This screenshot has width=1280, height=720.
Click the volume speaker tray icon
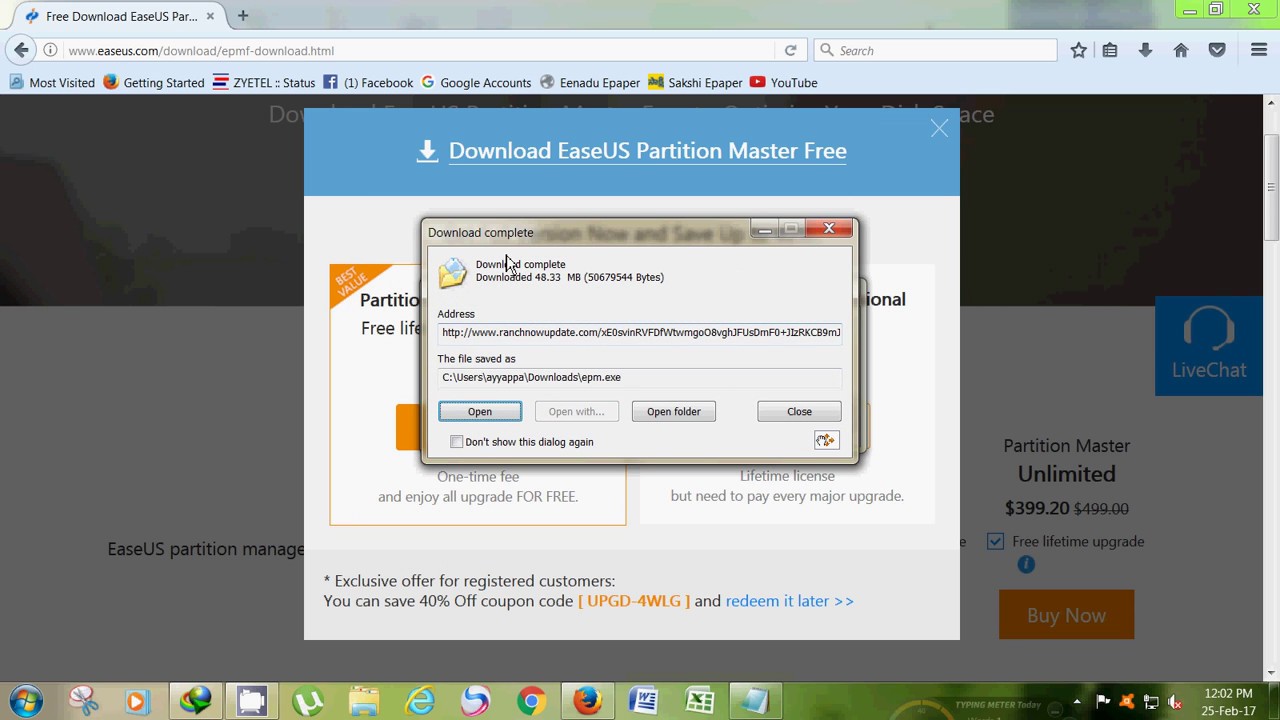1176,702
